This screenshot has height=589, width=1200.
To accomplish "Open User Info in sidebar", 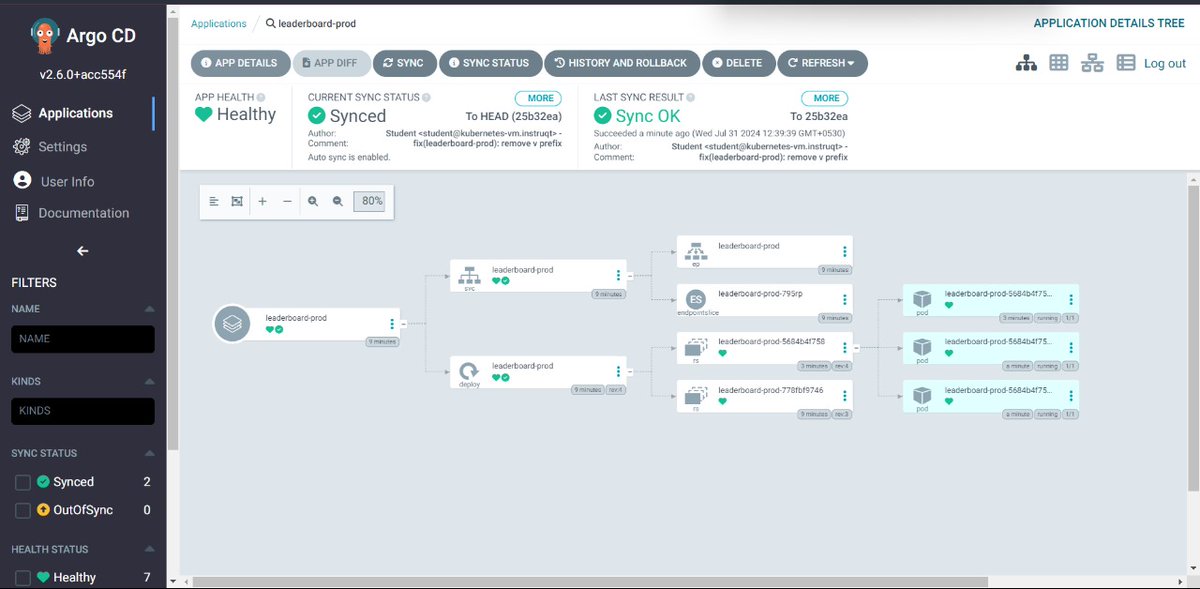I will click(21, 181).
